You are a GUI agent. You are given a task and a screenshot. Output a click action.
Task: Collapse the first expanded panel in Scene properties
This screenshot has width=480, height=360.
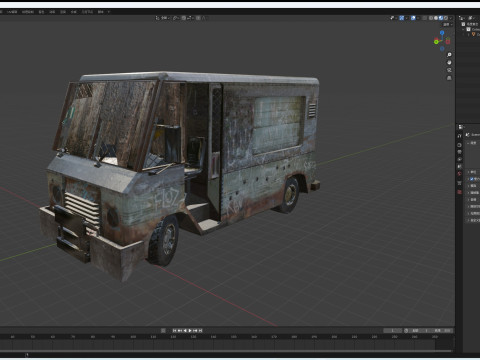(x=468, y=143)
